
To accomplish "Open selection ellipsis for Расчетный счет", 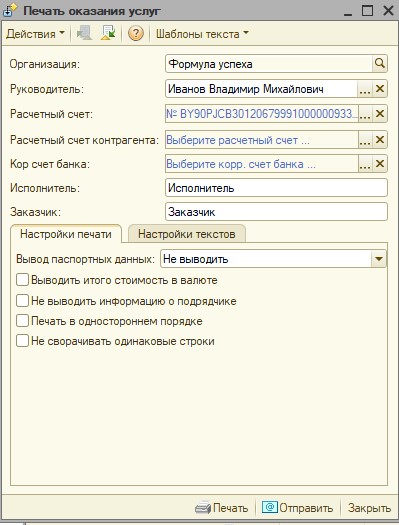I will (x=365, y=114).
